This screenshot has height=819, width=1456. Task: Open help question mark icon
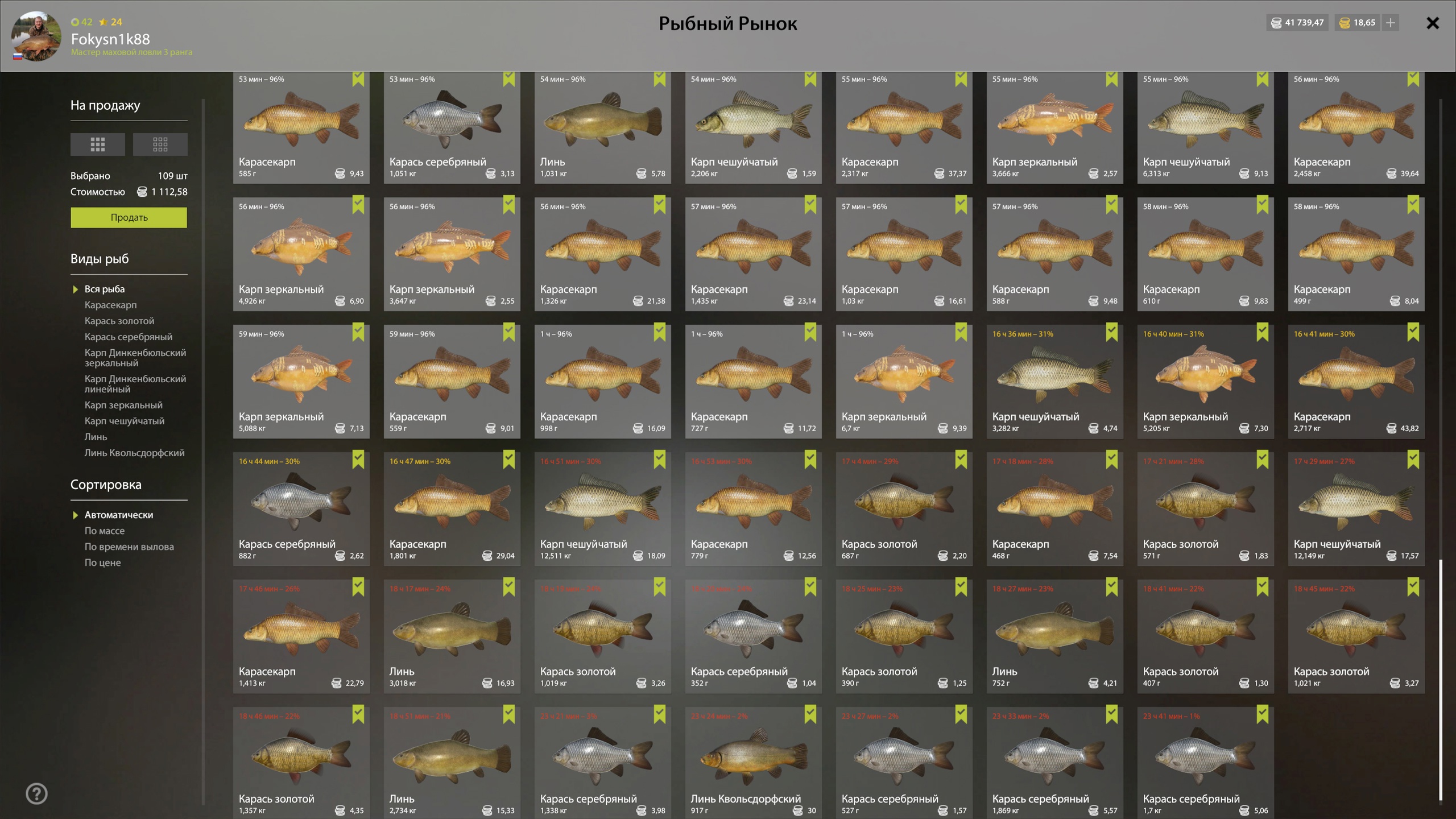pos(37,793)
